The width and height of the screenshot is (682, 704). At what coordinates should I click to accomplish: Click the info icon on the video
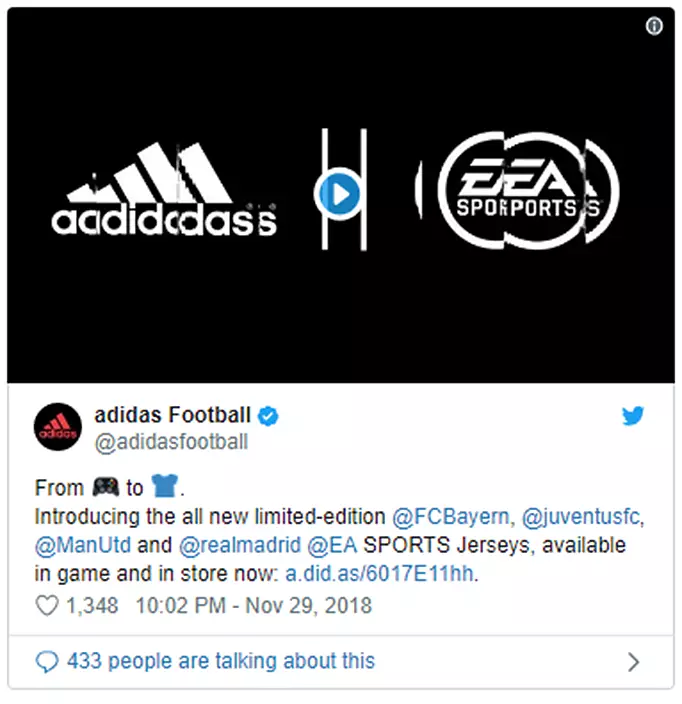click(x=654, y=27)
